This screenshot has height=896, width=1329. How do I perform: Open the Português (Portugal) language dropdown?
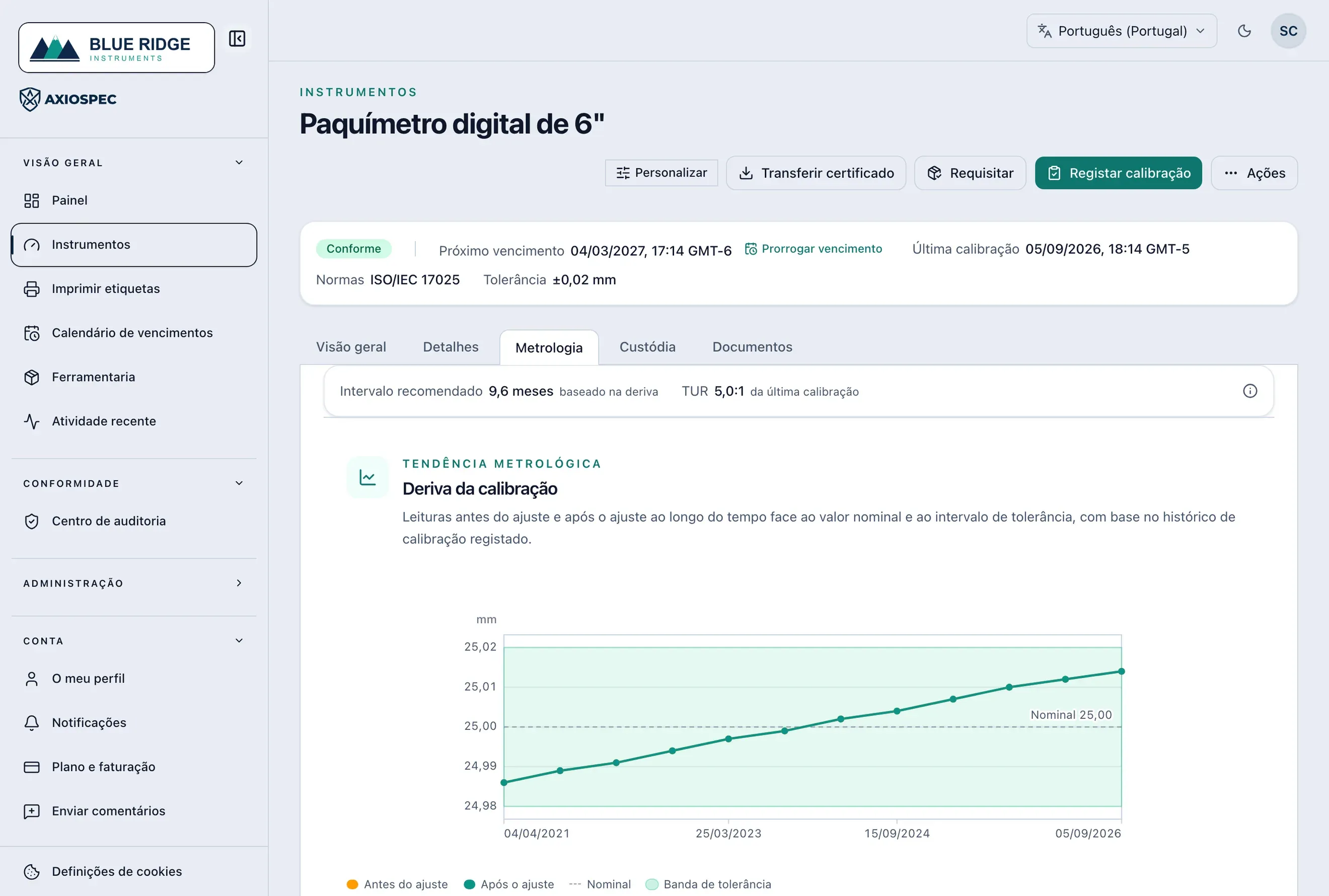click(1121, 31)
